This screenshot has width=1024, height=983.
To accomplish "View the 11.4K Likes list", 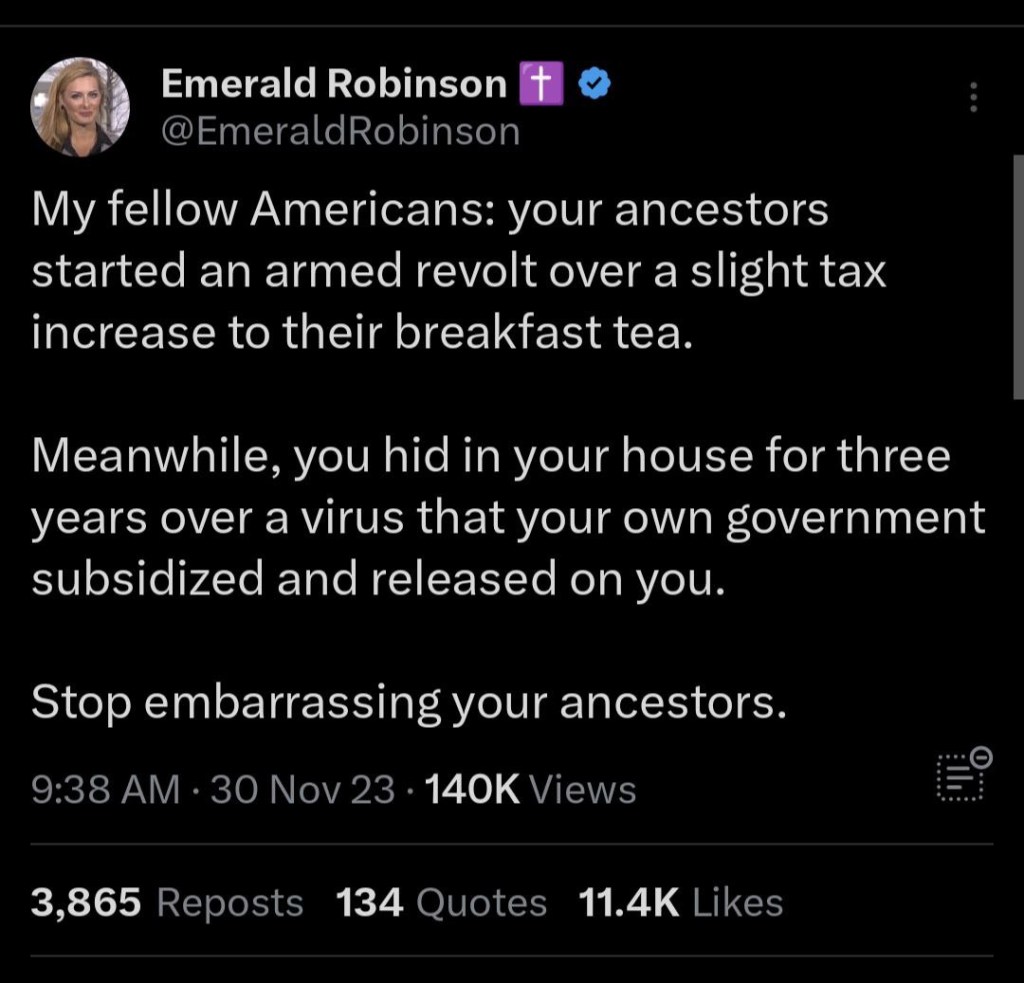I will [x=680, y=903].
